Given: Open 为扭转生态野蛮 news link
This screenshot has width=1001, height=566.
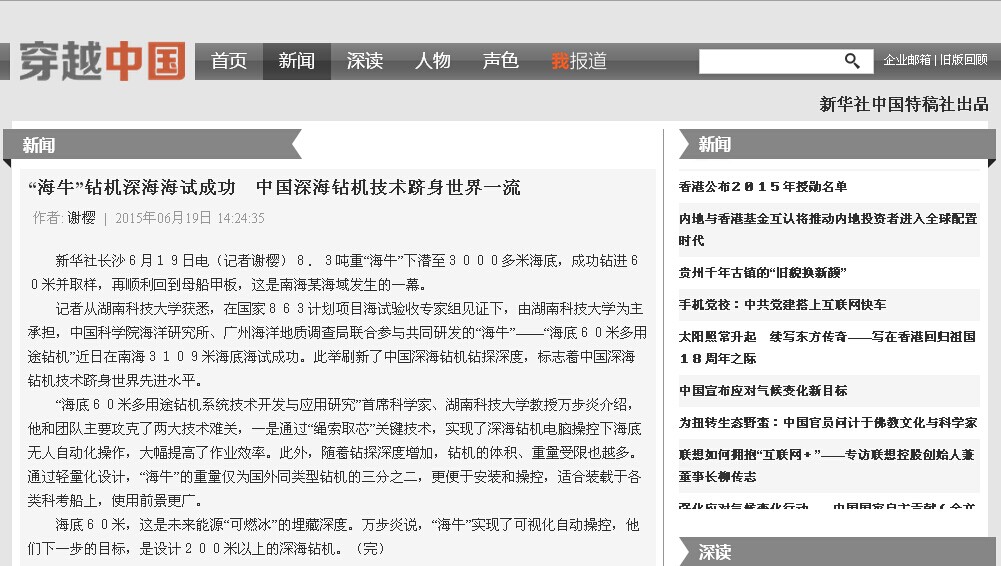Looking at the screenshot, I should (x=828, y=422).
